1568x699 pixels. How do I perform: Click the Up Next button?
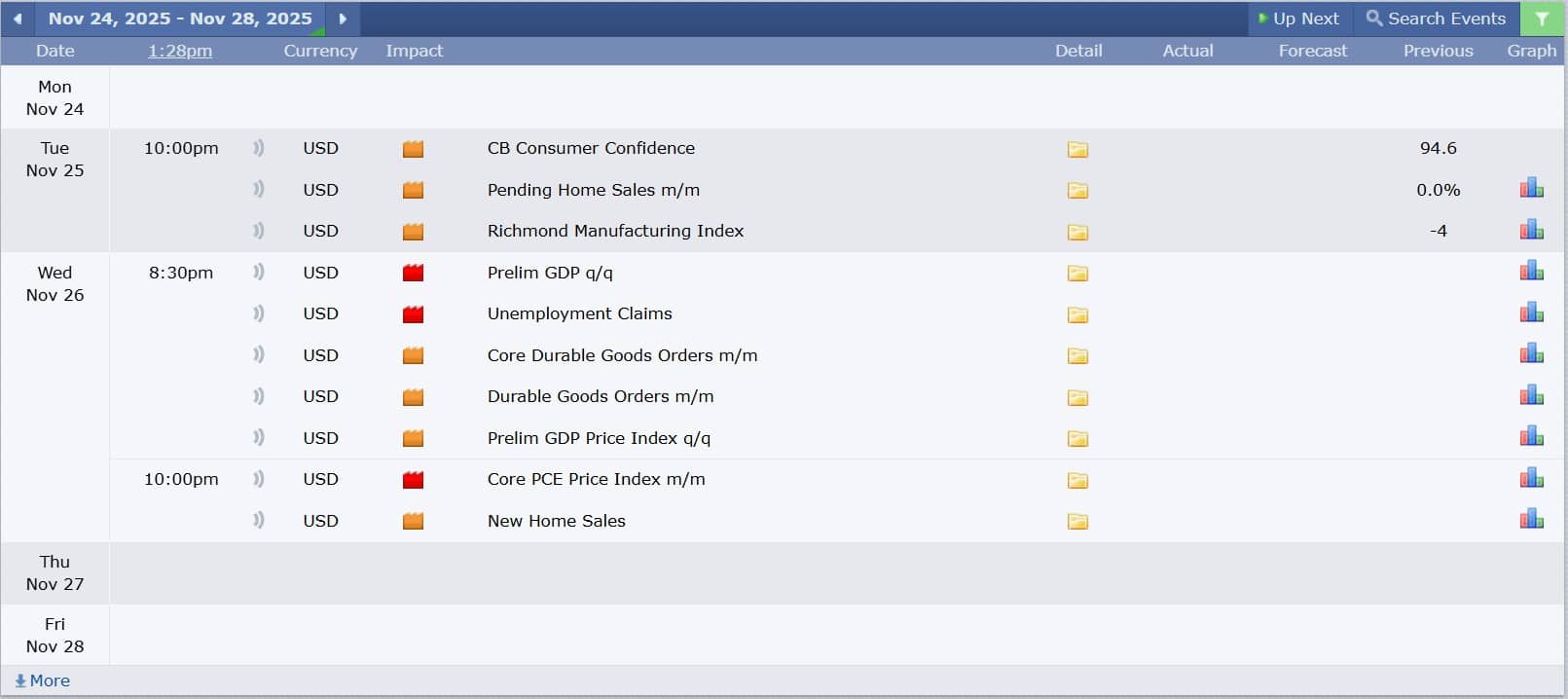coord(1298,18)
